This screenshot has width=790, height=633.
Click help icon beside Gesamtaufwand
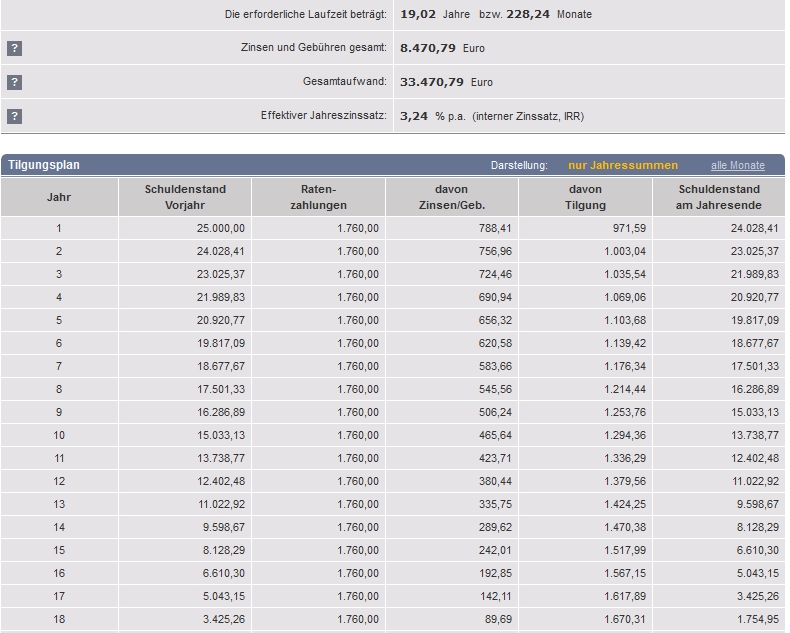pos(14,82)
